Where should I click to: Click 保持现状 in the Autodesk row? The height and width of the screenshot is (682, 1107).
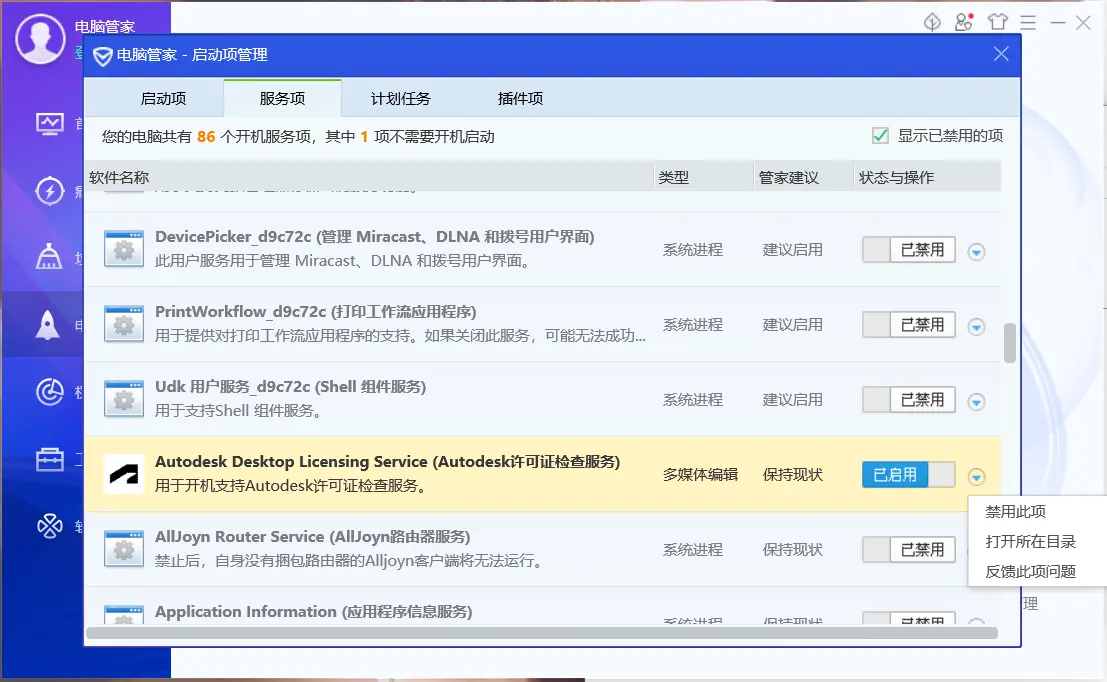click(792, 474)
